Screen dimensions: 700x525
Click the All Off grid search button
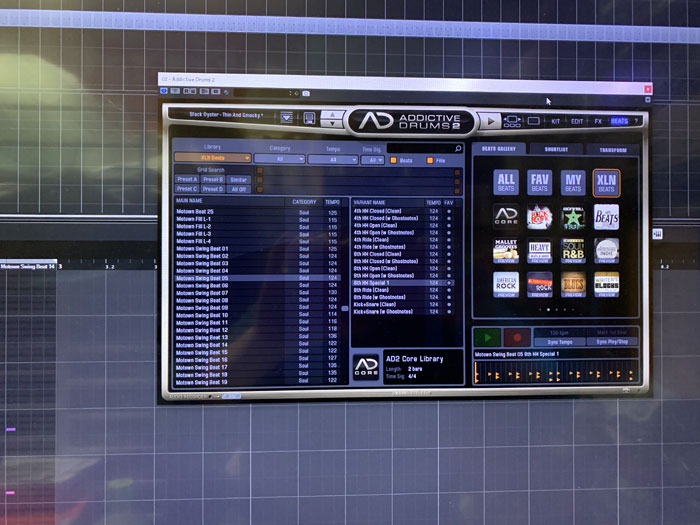pyautogui.click(x=239, y=189)
